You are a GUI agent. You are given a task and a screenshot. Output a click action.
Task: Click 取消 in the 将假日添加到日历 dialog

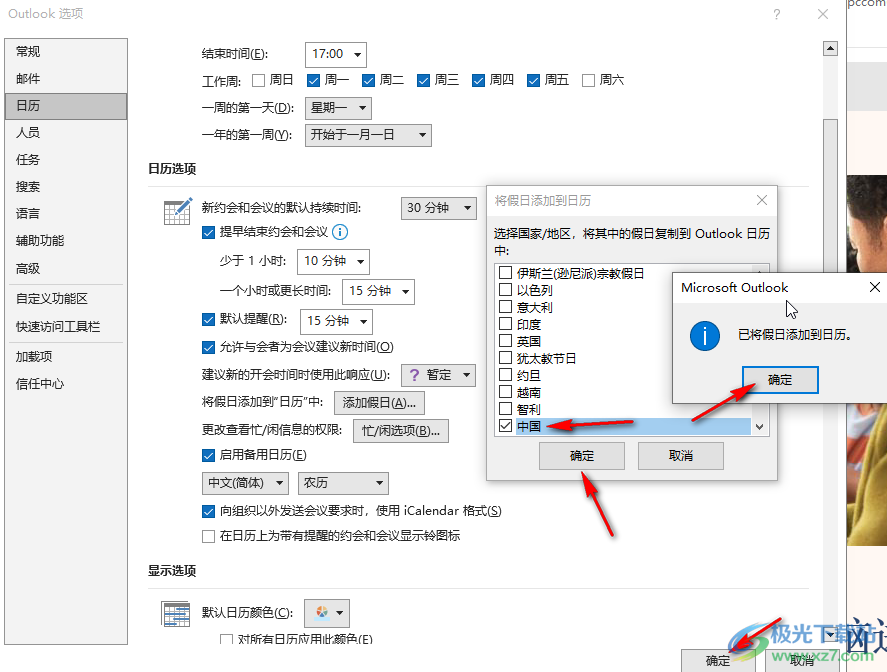point(681,456)
